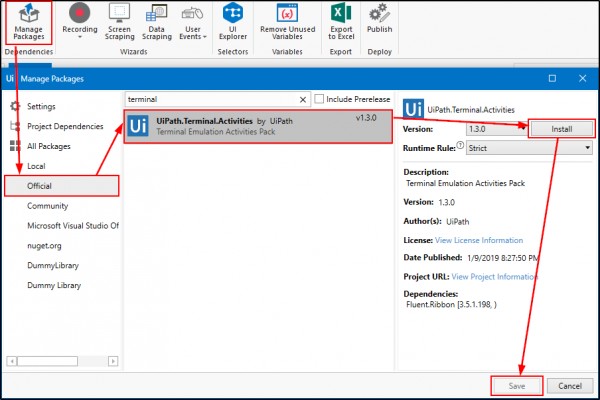
Task: Launch UI Explorer
Action: pyautogui.click(x=233, y=22)
